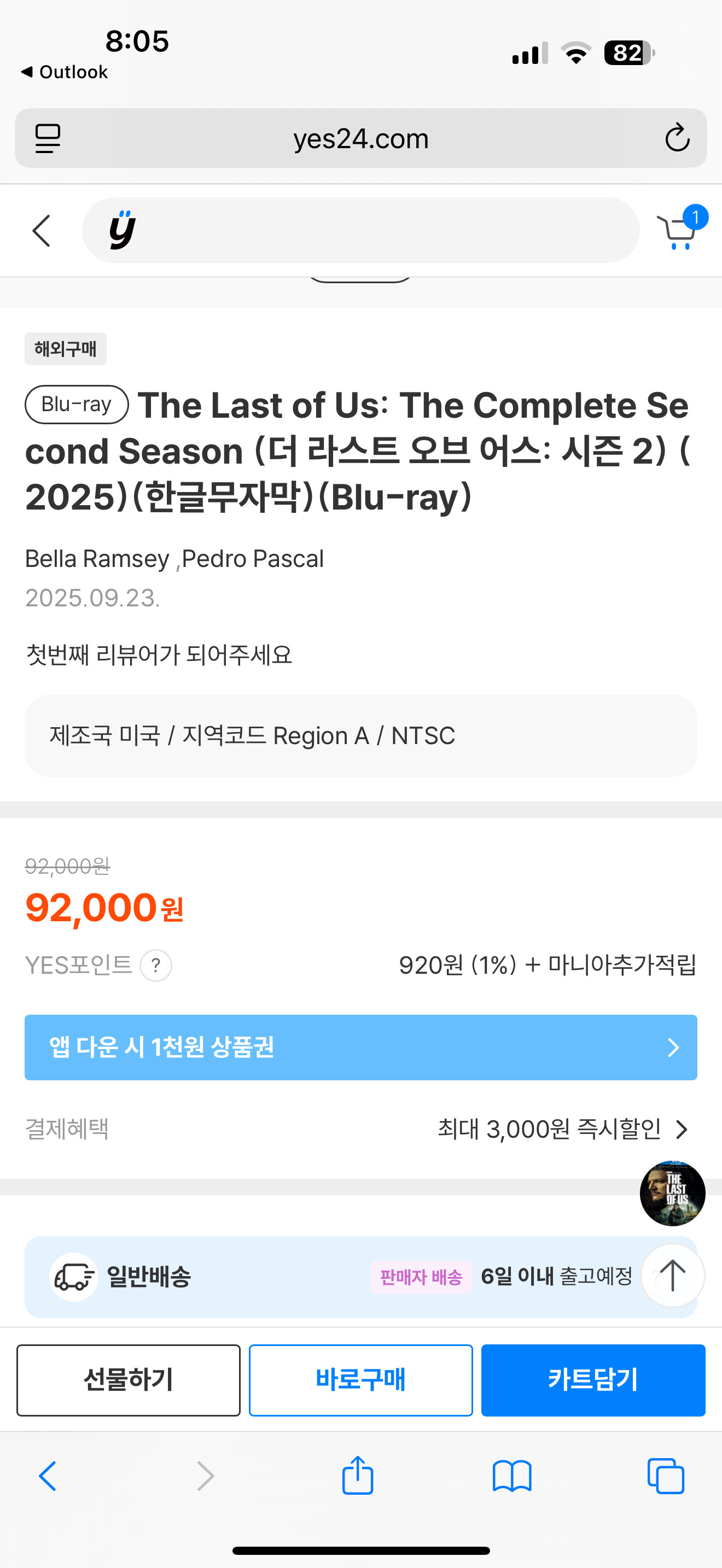Open Safari tabs overview icon

tap(665, 1476)
